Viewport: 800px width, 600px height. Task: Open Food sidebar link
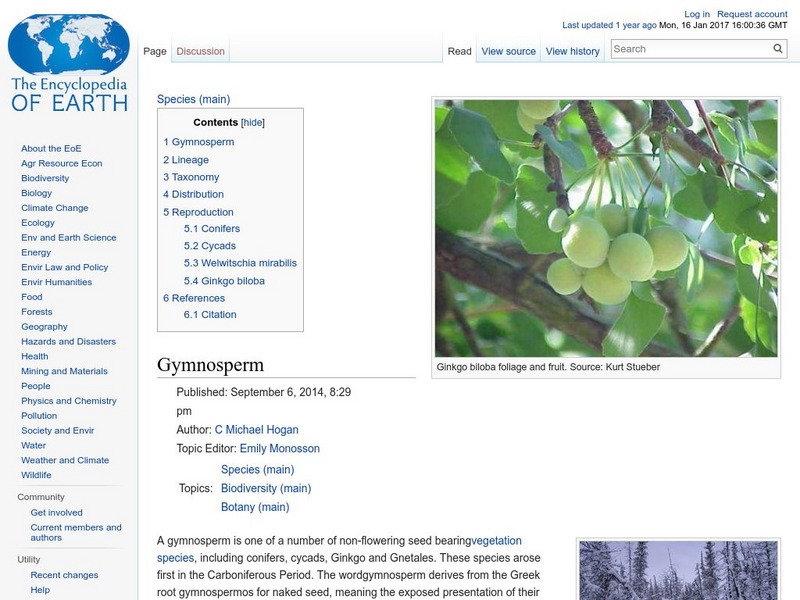pyautogui.click(x=32, y=296)
